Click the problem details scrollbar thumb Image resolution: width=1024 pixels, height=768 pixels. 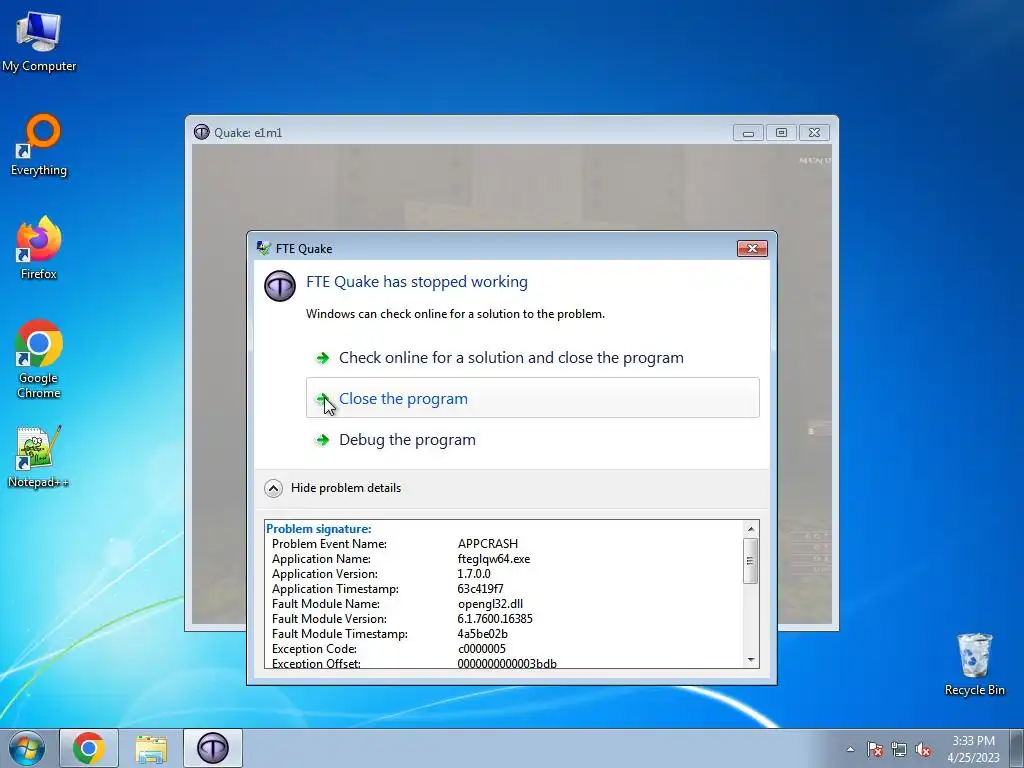click(x=750, y=560)
